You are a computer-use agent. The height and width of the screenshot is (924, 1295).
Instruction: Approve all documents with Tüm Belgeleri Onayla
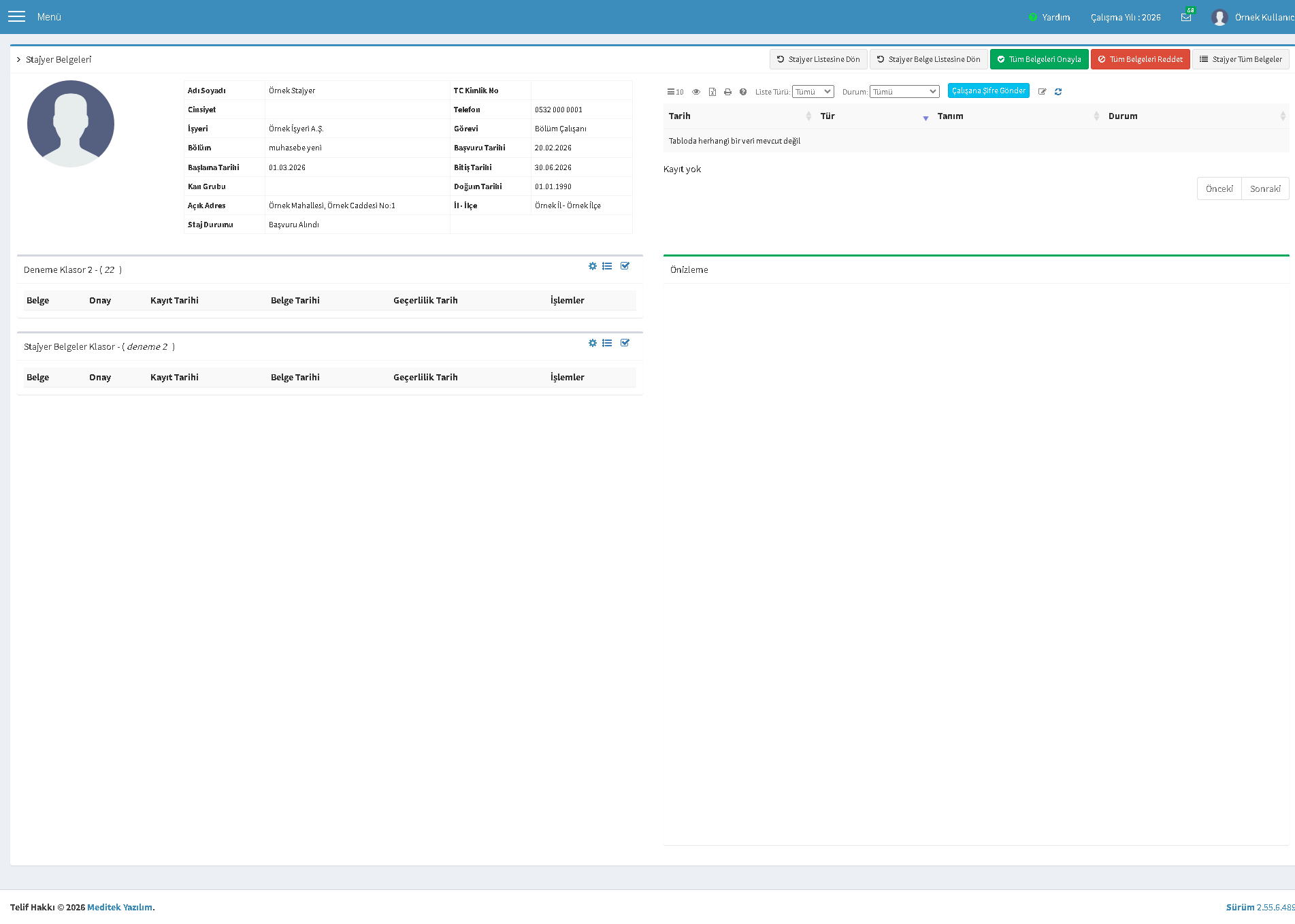coord(1039,59)
